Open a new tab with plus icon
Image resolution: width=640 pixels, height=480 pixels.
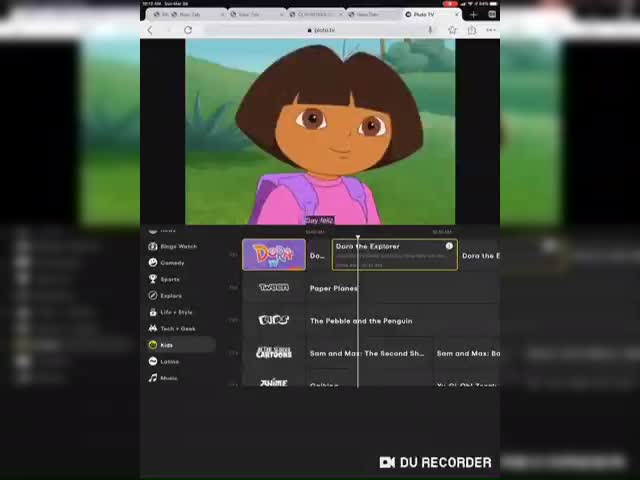[x=473, y=15]
